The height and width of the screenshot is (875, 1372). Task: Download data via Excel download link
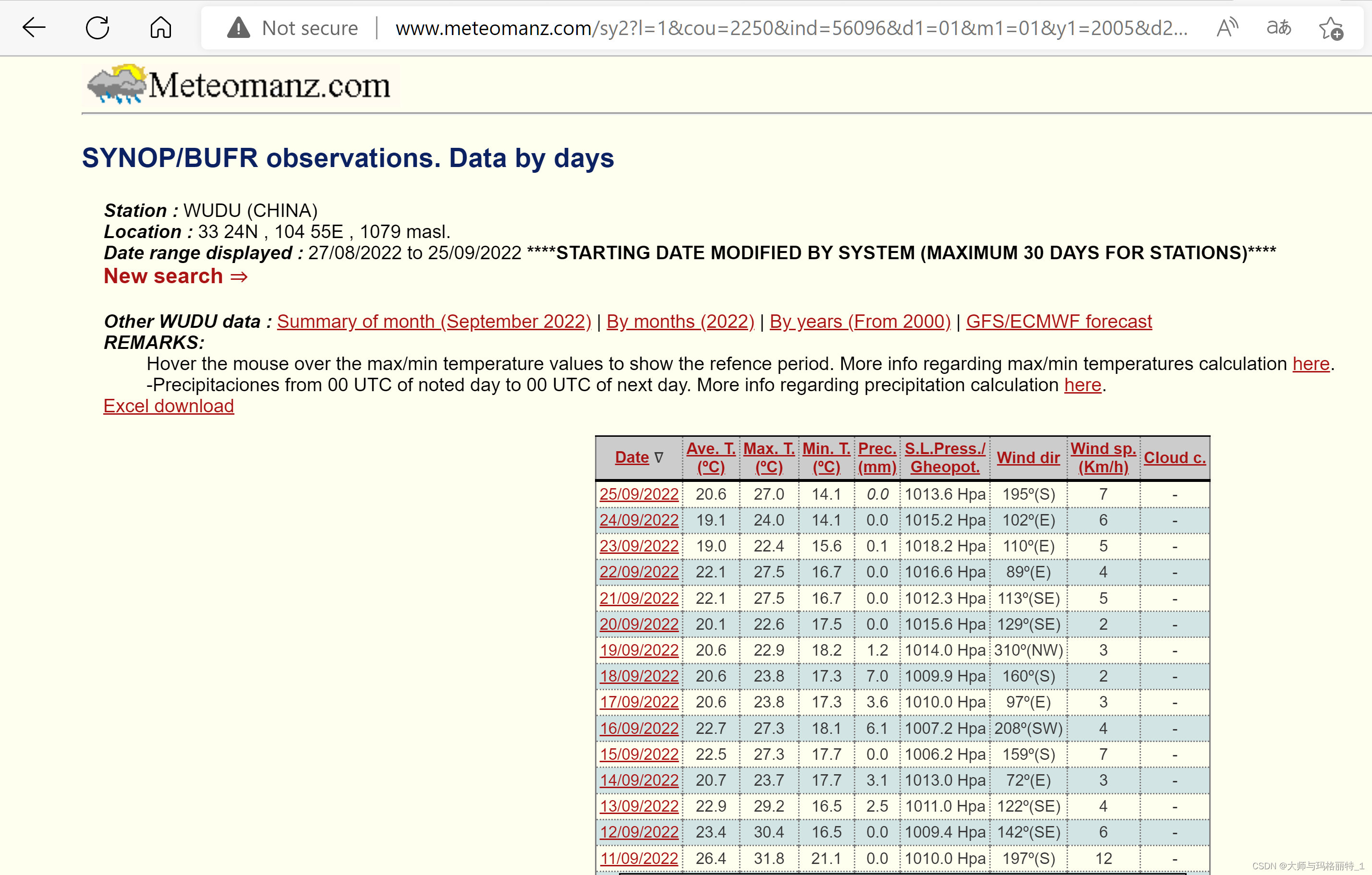(x=169, y=407)
